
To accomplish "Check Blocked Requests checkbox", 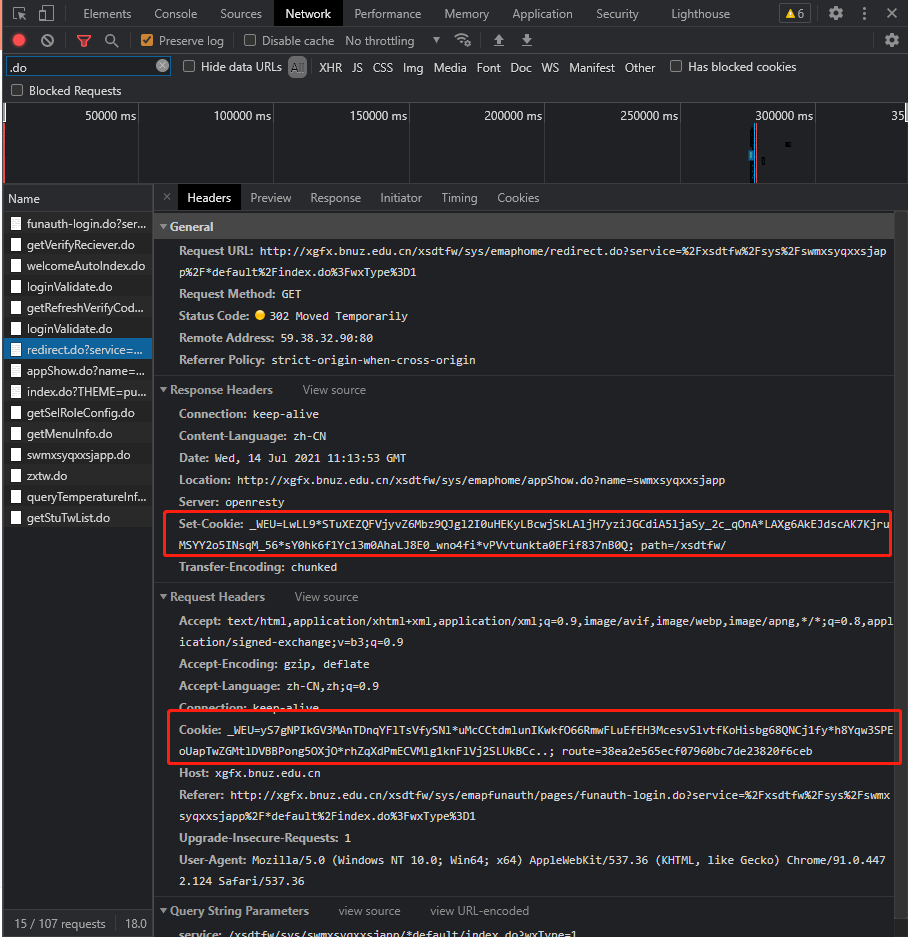I will point(17,90).
